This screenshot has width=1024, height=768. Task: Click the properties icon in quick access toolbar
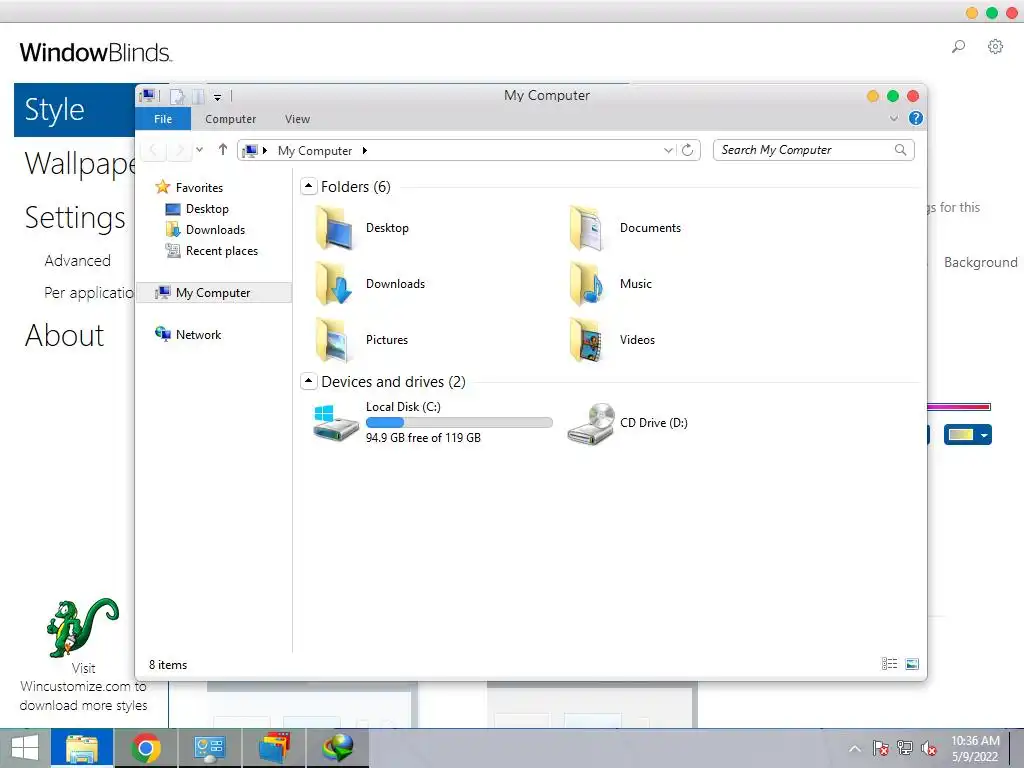coord(177,97)
